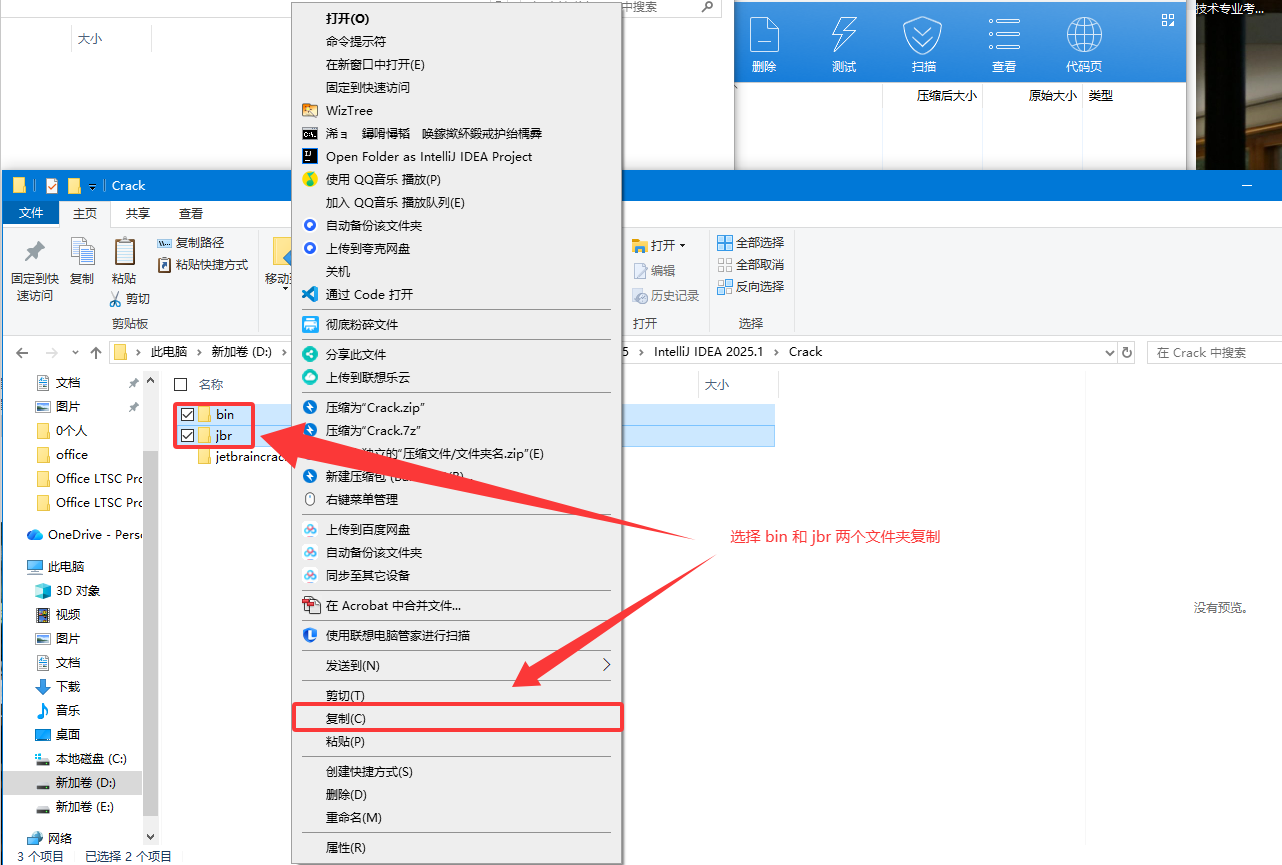Image resolution: width=1282 pixels, height=865 pixels.
Task: Choose 上传到联想乐云 menu entry
Action: tap(456, 377)
